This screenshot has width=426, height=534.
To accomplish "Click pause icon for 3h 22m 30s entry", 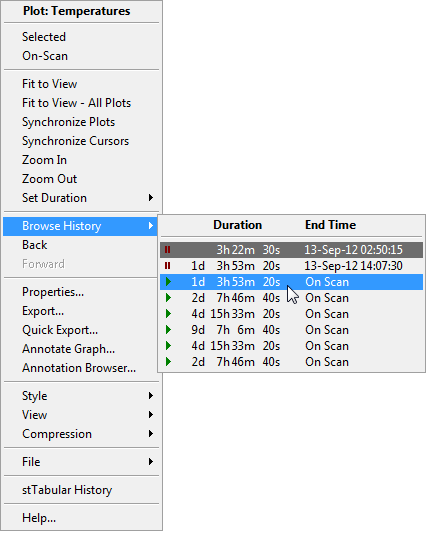I will (167, 250).
